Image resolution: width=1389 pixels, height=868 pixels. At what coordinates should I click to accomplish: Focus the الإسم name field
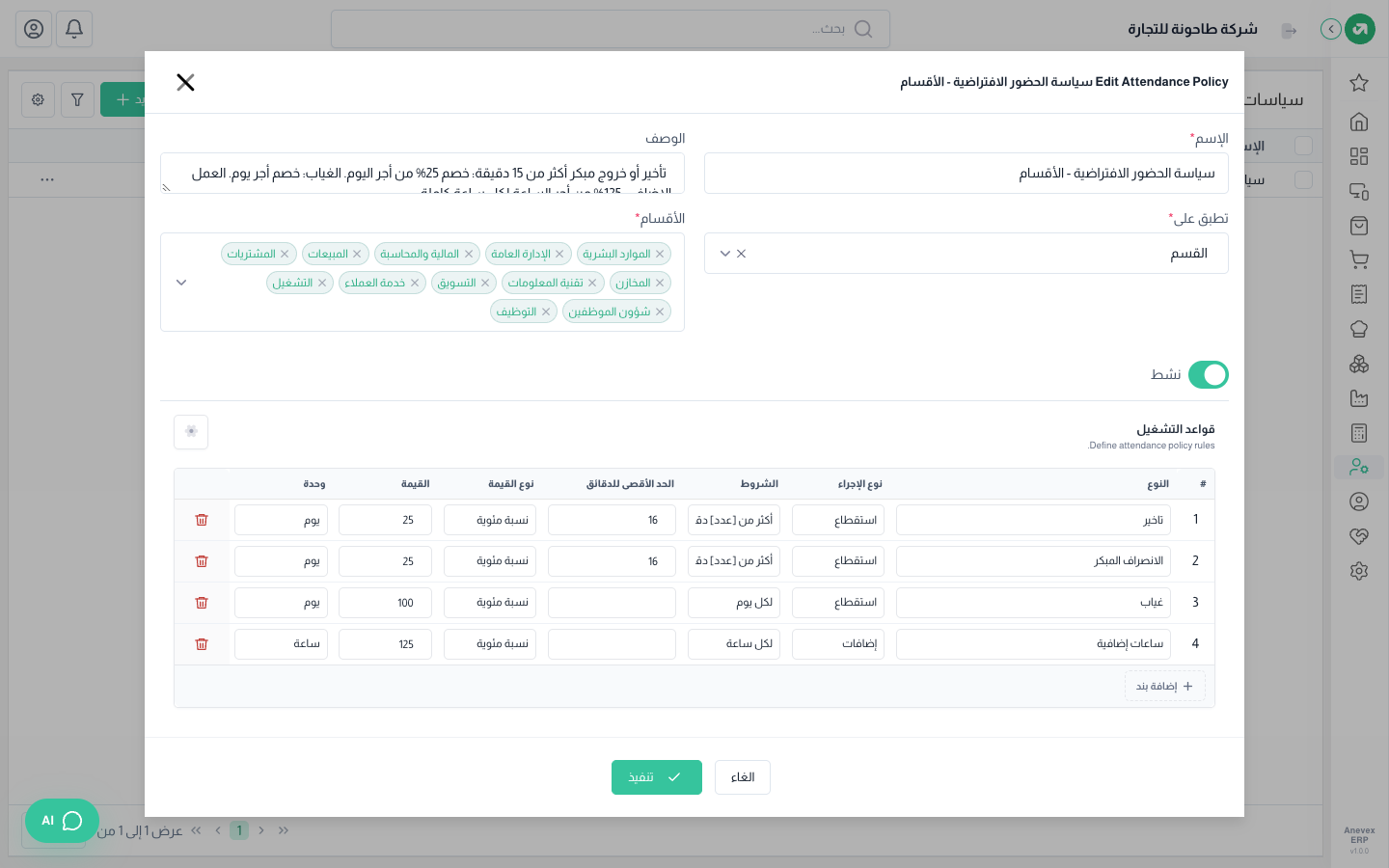967,174
